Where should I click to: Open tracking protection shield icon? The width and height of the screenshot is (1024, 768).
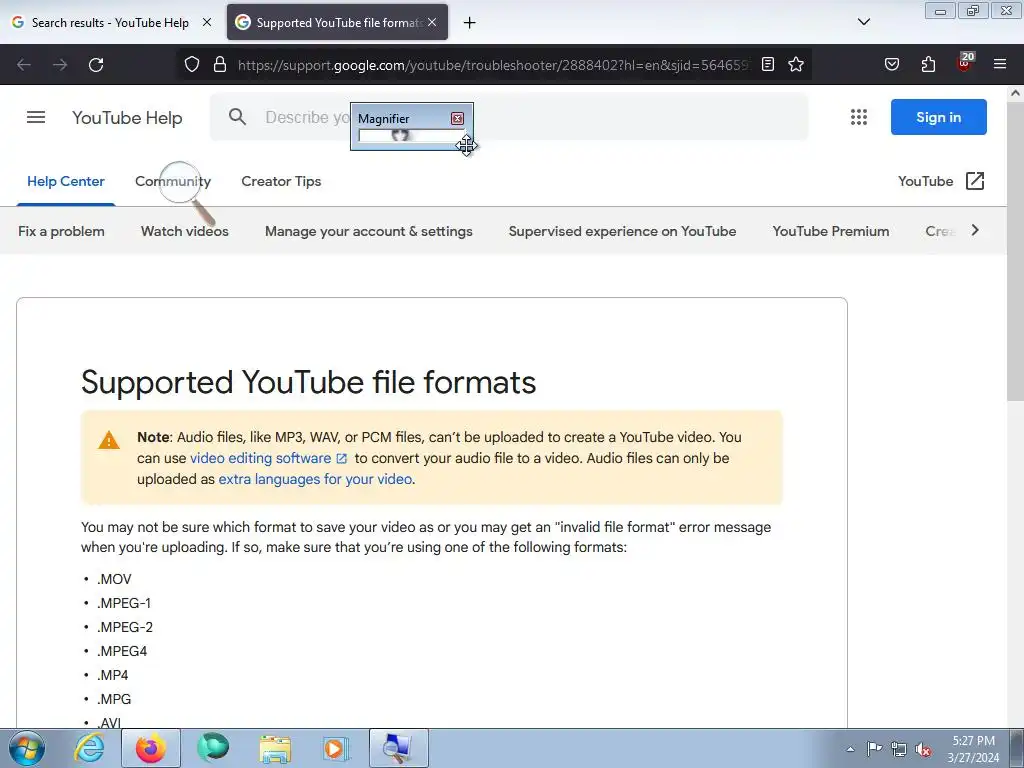pyautogui.click(x=191, y=64)
